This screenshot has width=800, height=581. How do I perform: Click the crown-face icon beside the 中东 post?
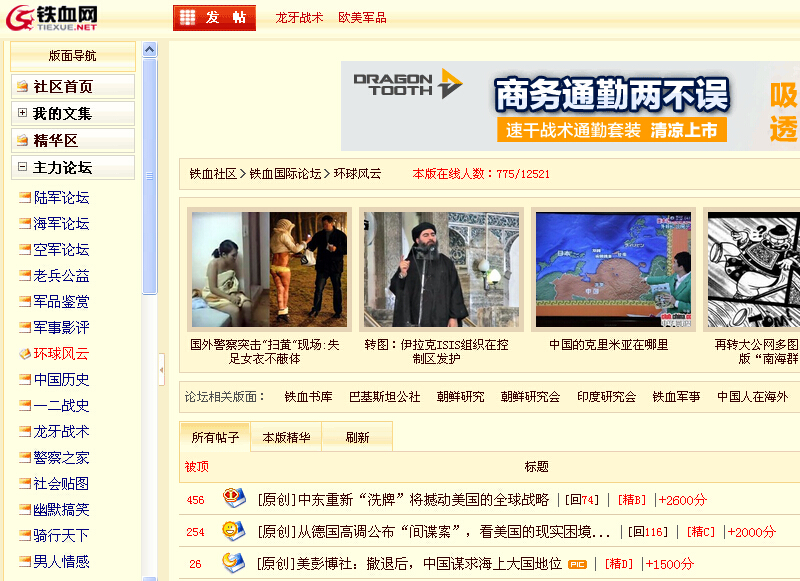pos(233,498)
